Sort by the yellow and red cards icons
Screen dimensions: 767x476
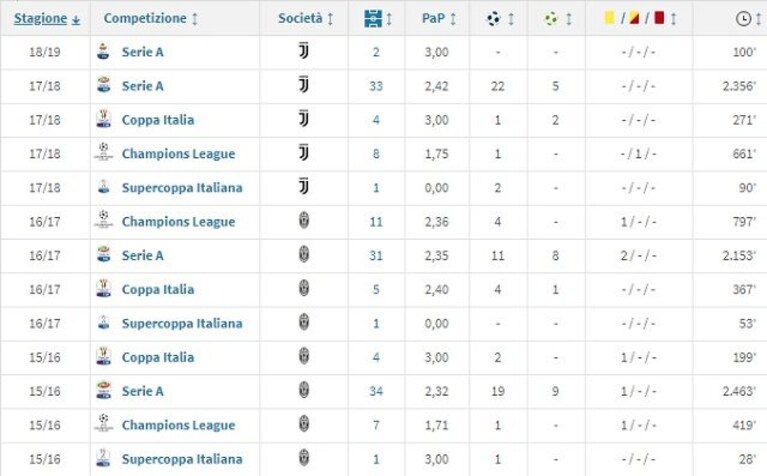click(x=634, y=19)
